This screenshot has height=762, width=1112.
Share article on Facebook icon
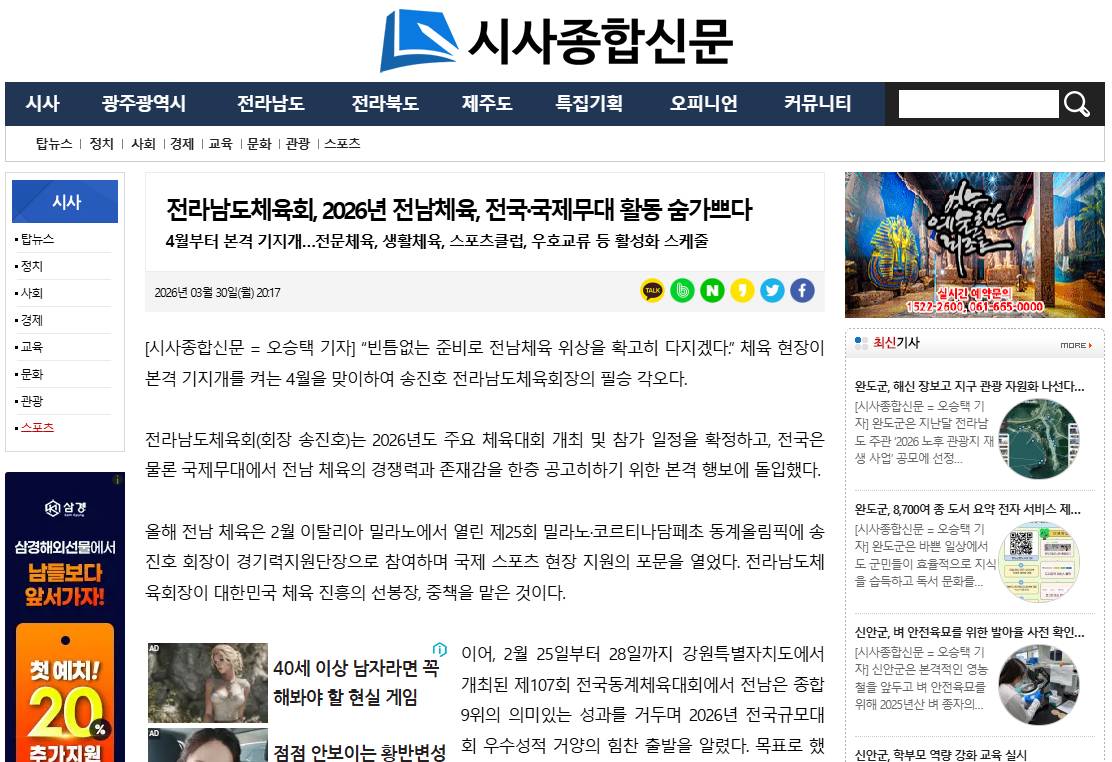[802, 290]
